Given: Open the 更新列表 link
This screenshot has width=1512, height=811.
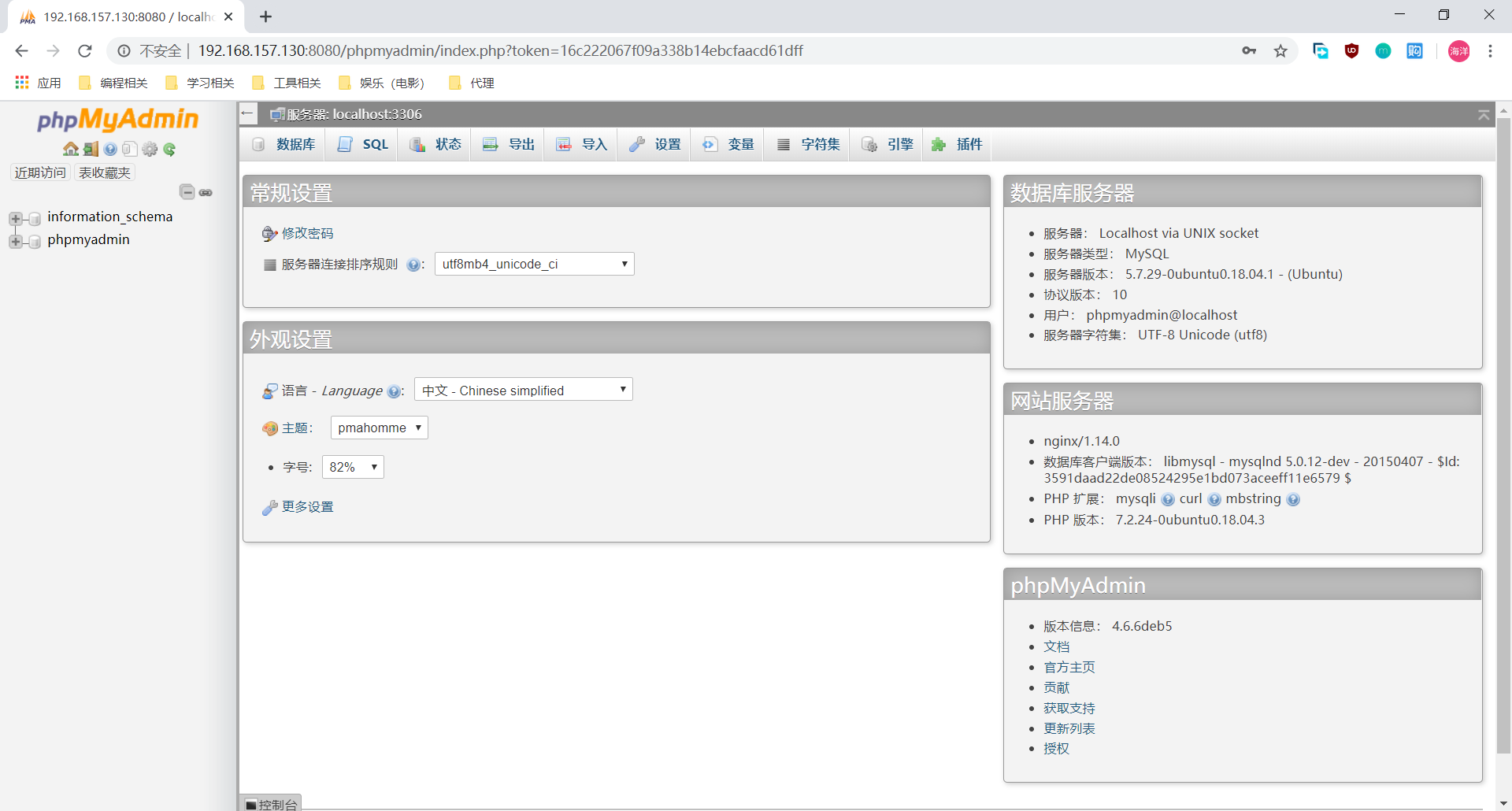Looking at the screenshot, I should 1069,729.
